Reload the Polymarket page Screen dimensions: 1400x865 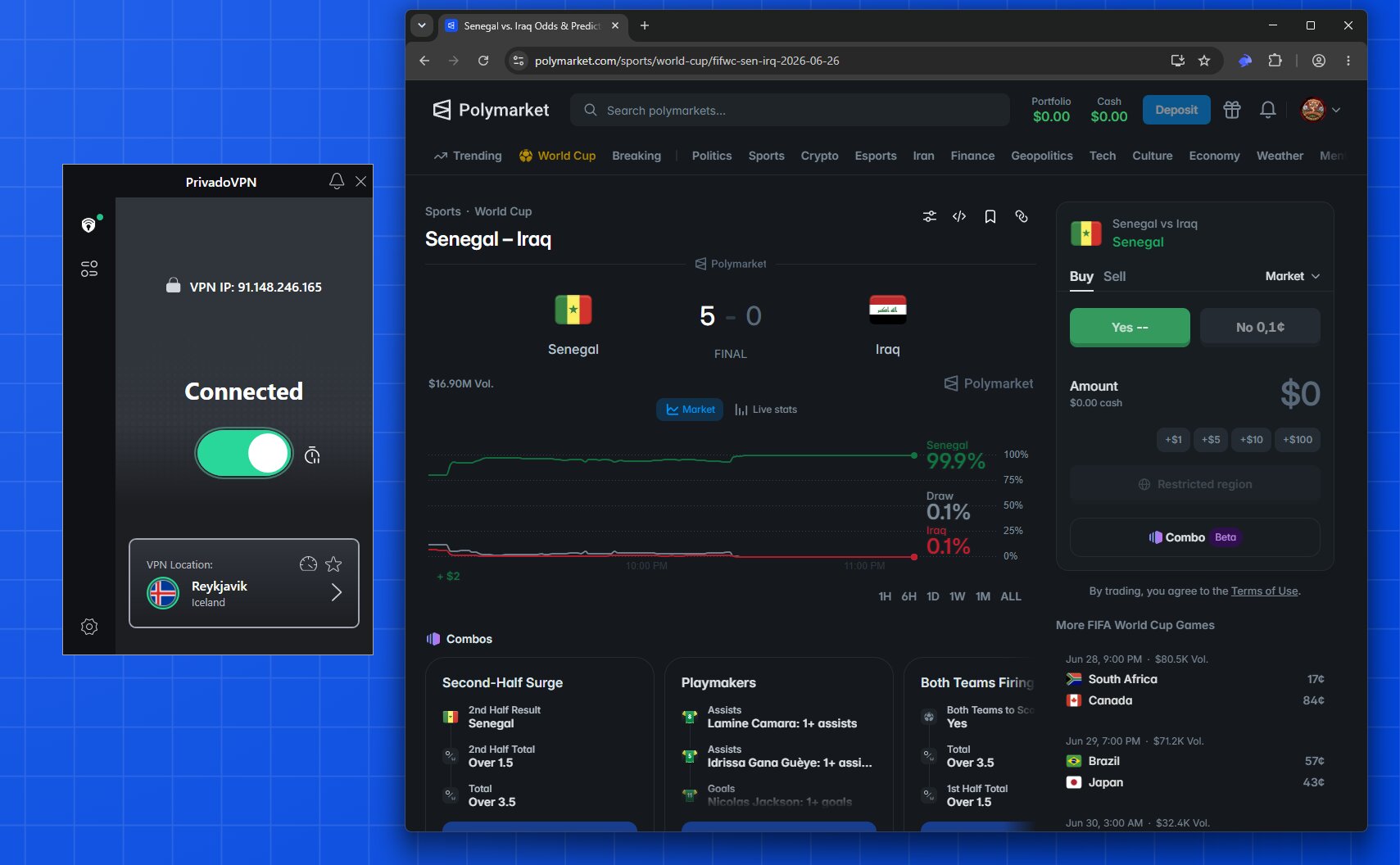(483, 61)
